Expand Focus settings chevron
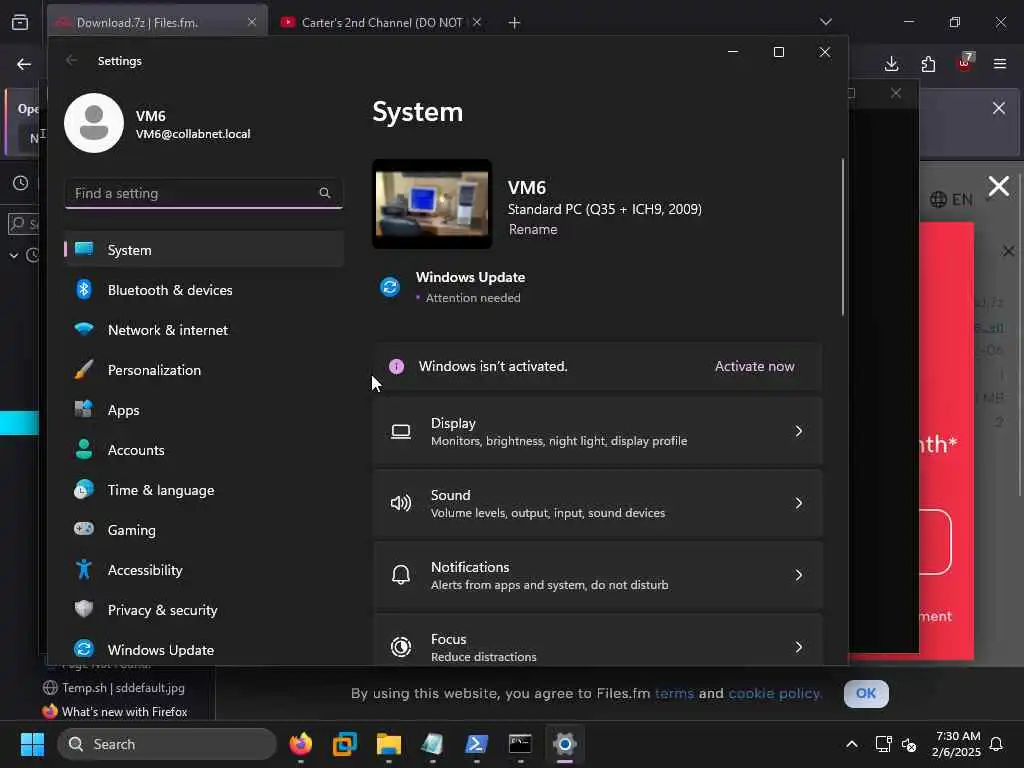 tap(799, 647)
